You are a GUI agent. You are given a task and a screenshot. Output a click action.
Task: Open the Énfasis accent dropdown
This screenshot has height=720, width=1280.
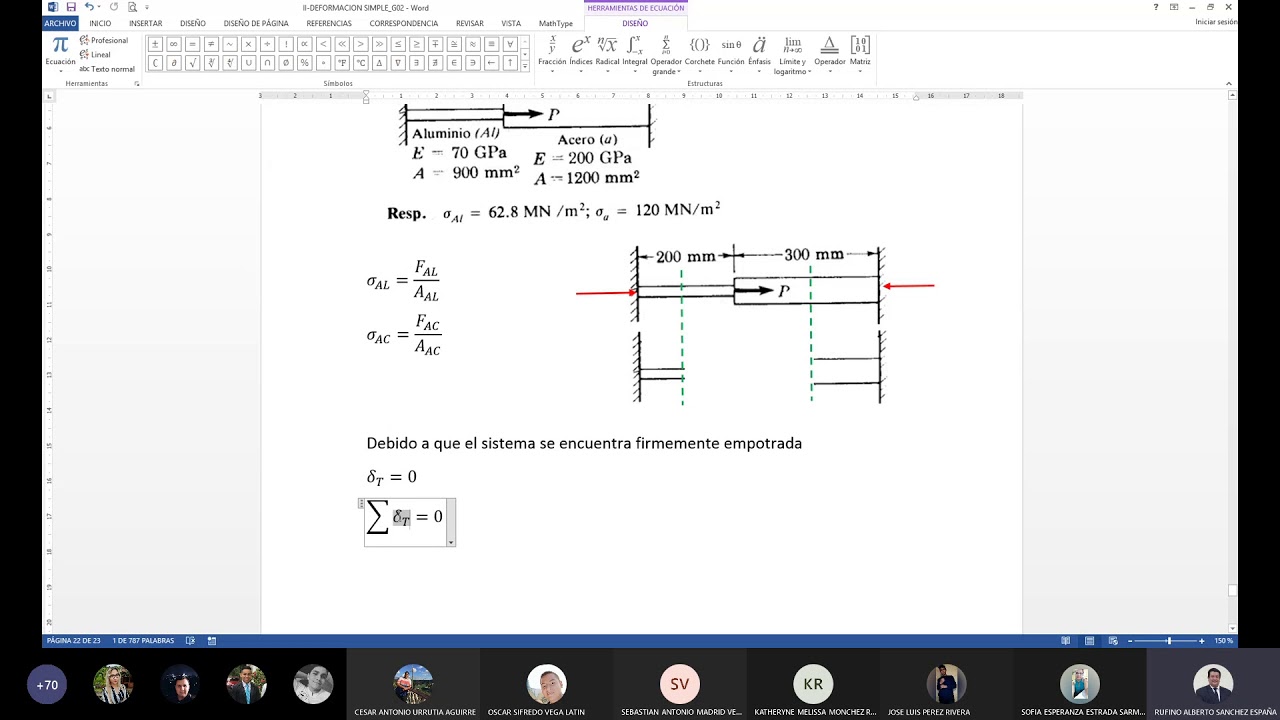coord(759,52)
